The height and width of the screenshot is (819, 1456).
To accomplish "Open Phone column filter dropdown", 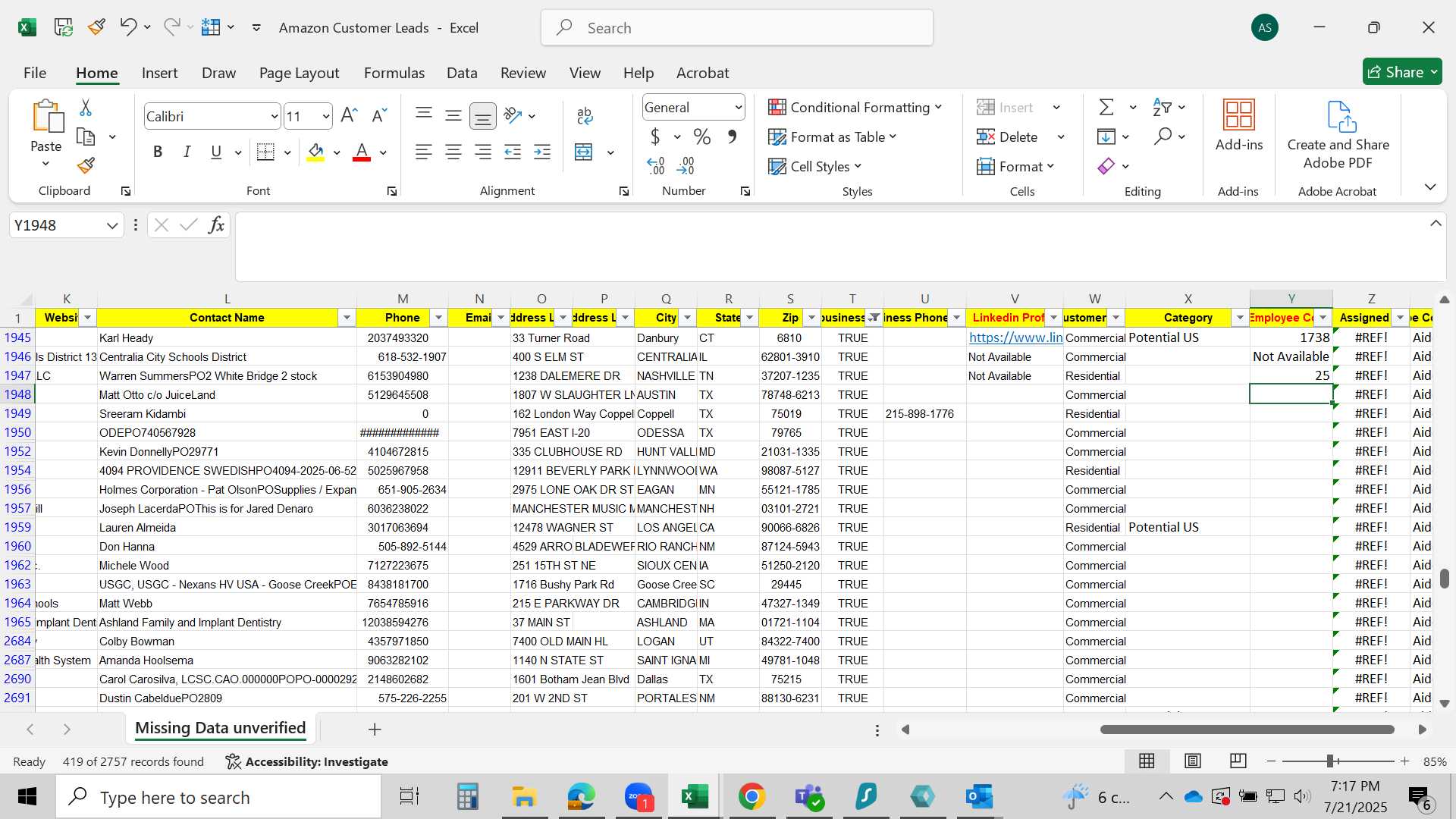I will pos(438,318).
